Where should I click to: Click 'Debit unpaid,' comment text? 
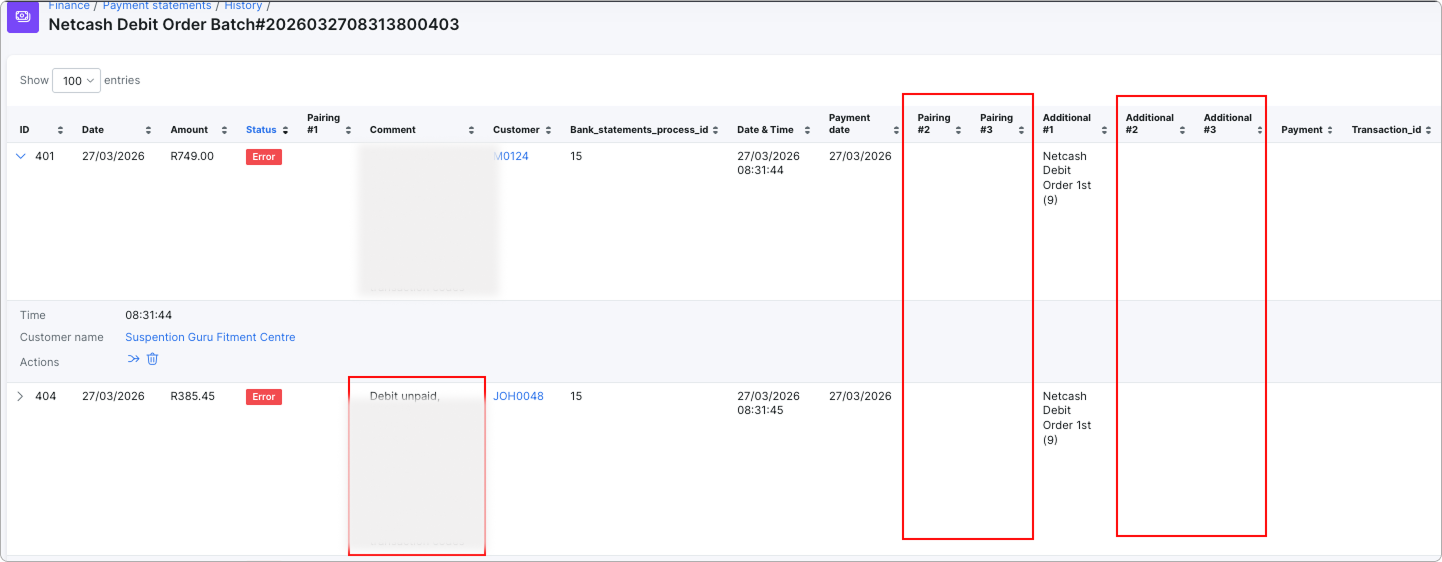pos(405,397)
